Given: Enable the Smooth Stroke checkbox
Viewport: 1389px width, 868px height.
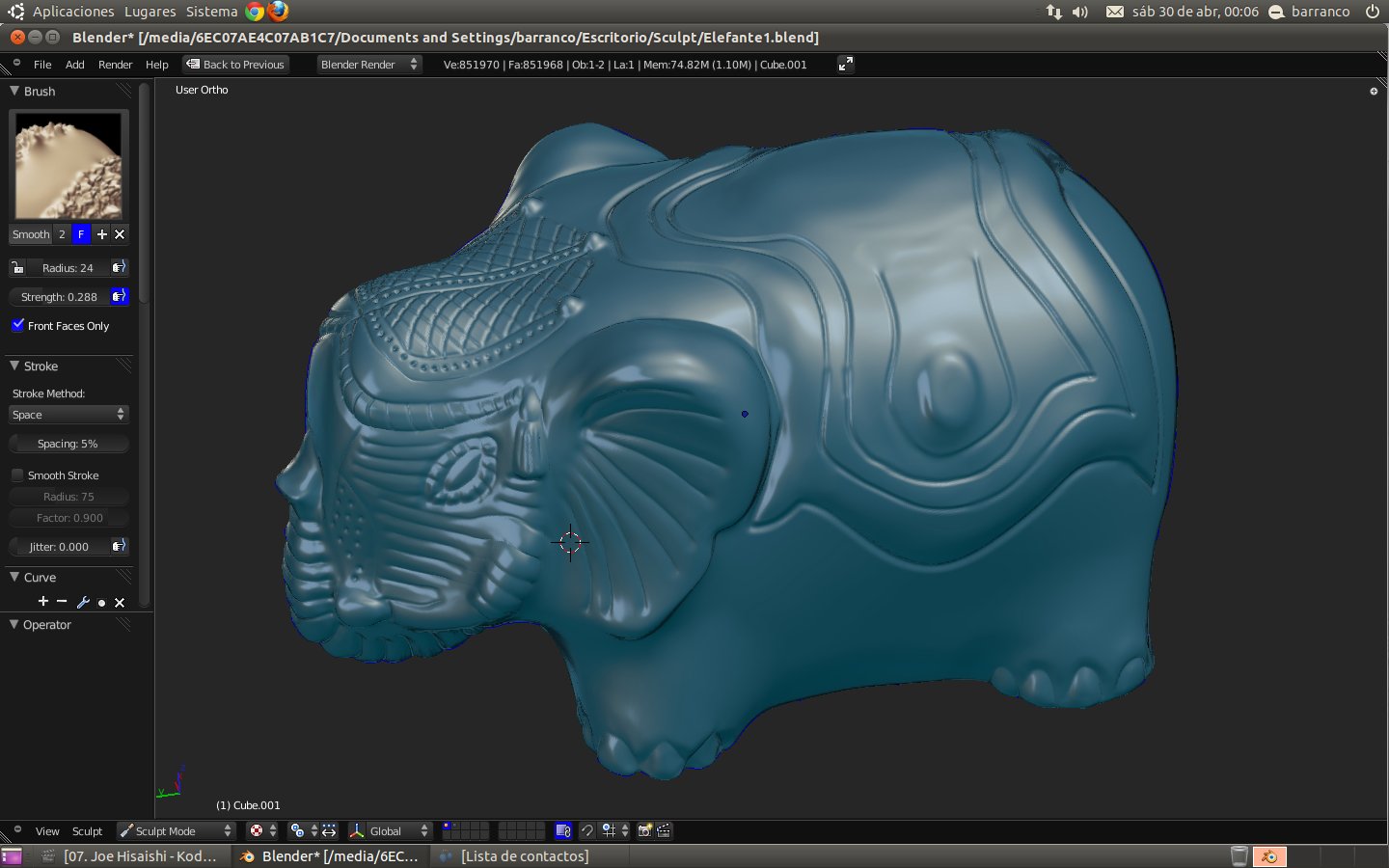Looking at the screenshot, I should pyautogui.click(x=17, y=475).
